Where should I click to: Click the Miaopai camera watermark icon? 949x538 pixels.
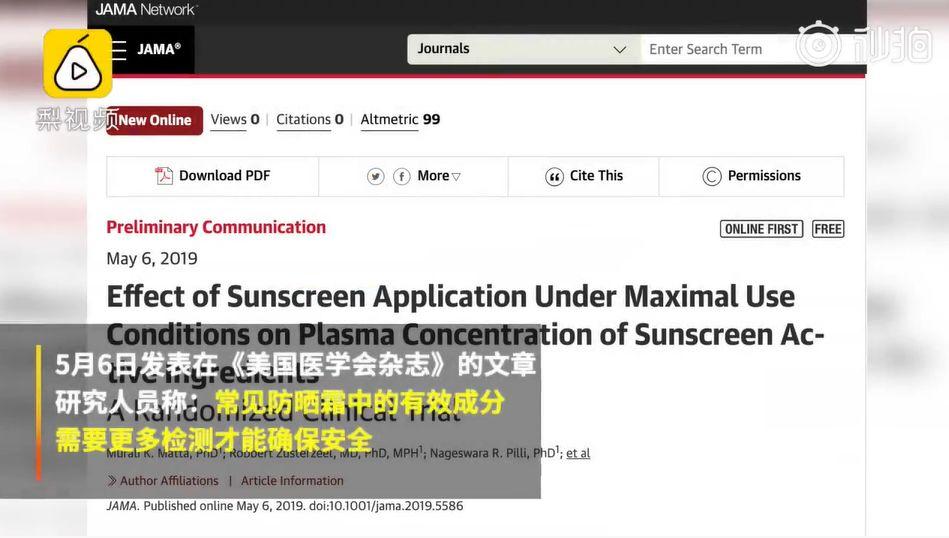point(818,44)
